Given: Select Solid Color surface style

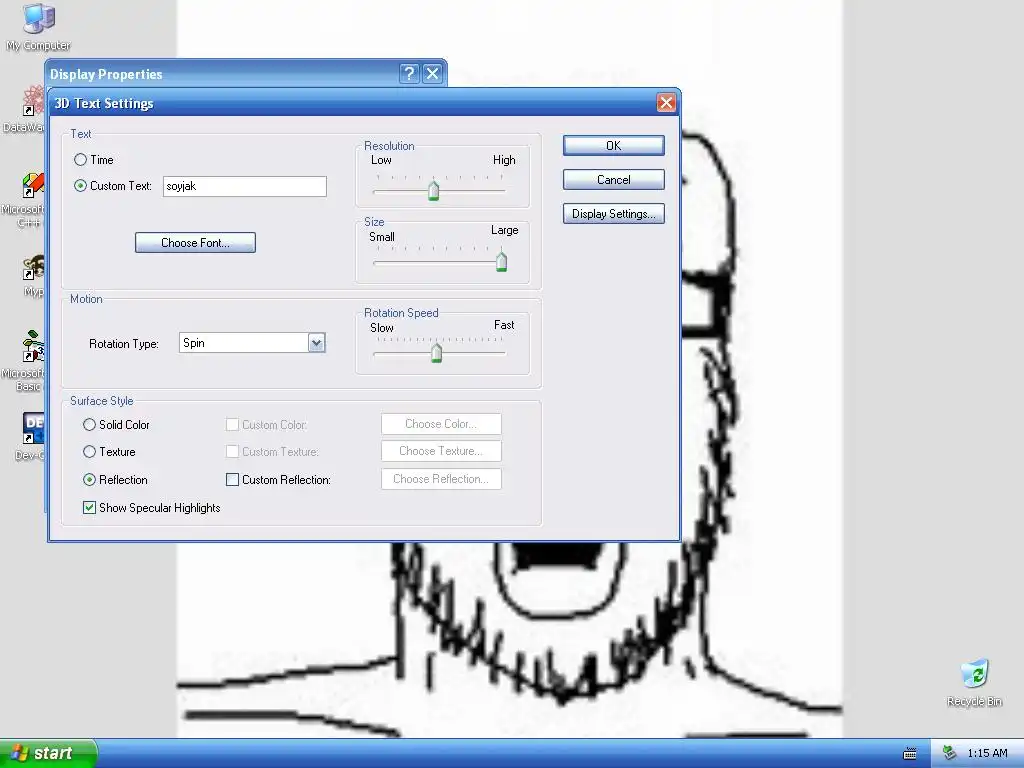Looking at the screenshot, I should (x=89, y=424).
